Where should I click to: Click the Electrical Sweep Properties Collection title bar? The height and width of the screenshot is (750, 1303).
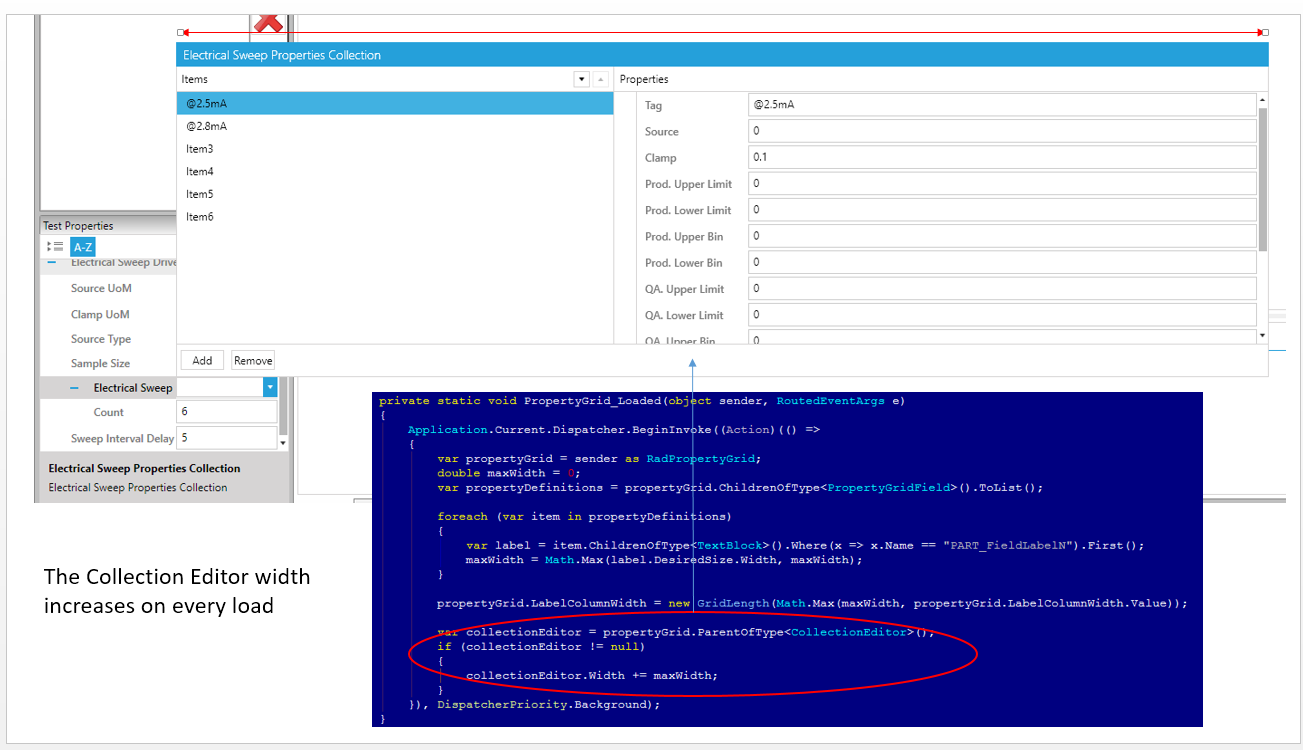point(722,55)
